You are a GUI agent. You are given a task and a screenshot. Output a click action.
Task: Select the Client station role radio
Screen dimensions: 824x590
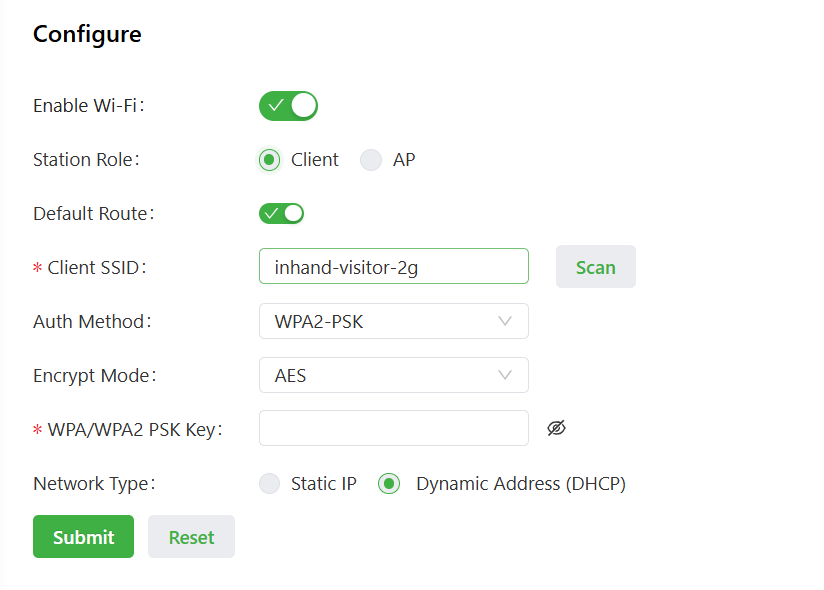(x=269, y=160)
